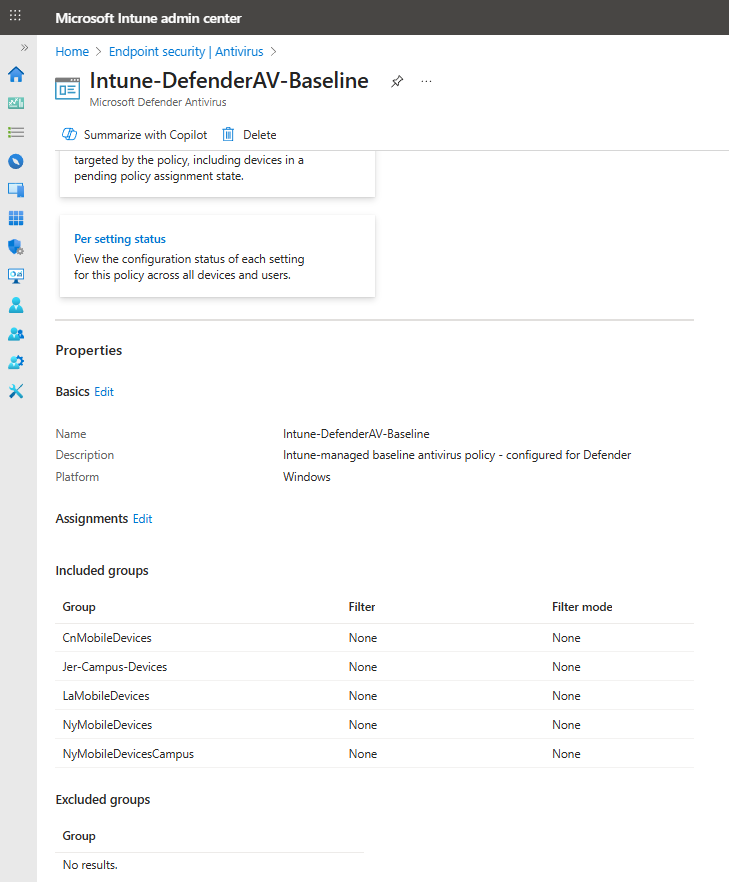Click the Included groups heading
Screen dimensions: 729x882
coord(102,571)
